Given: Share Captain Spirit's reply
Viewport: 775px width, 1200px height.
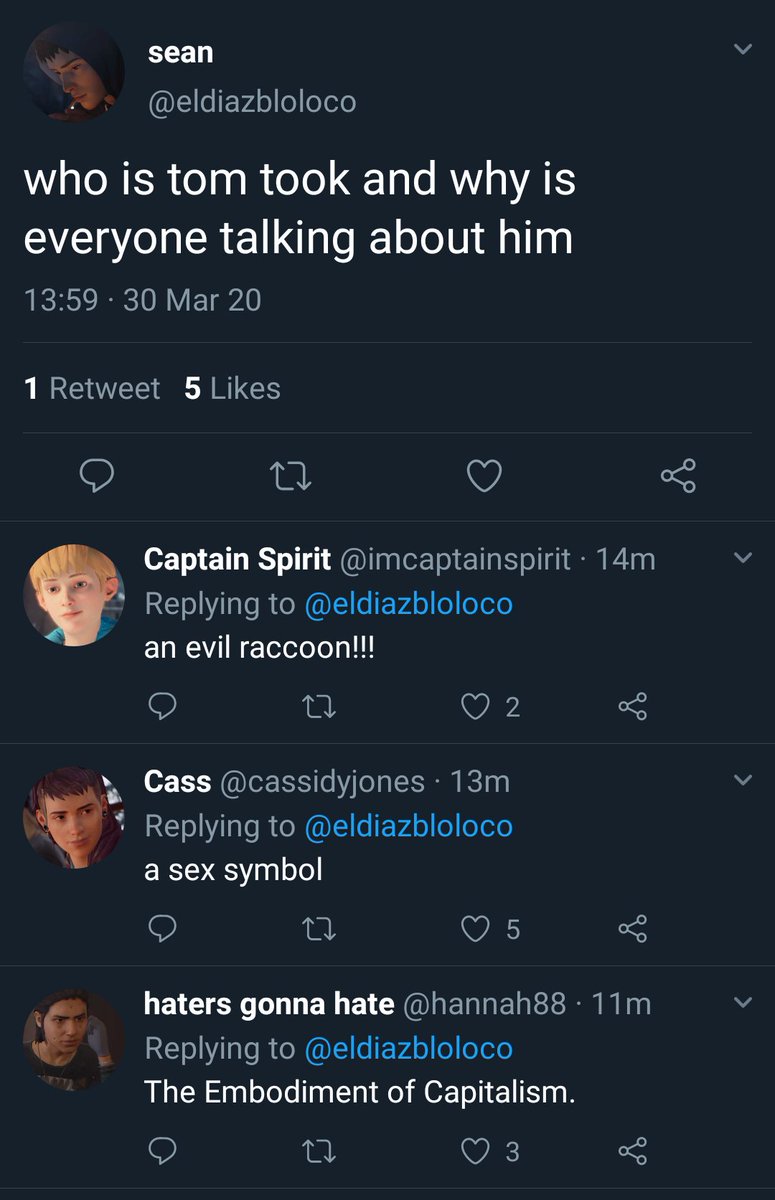Looking at the screenshot, I should tap(633, 707).
